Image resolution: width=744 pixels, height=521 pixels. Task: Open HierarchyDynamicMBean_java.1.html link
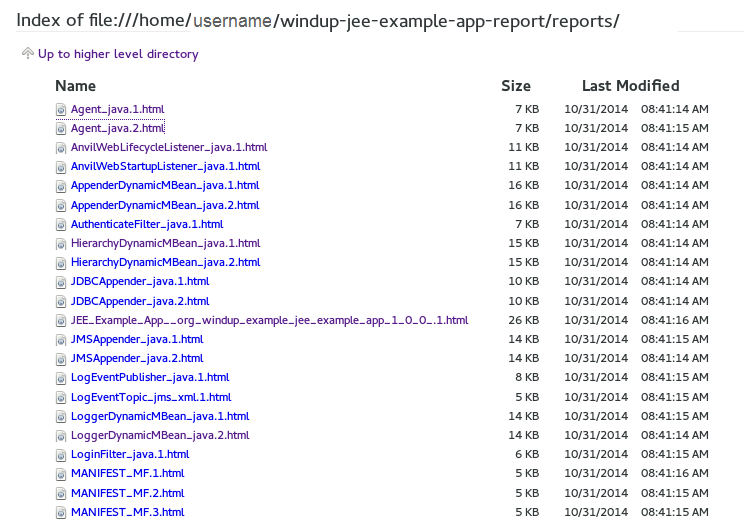(165, 243)
